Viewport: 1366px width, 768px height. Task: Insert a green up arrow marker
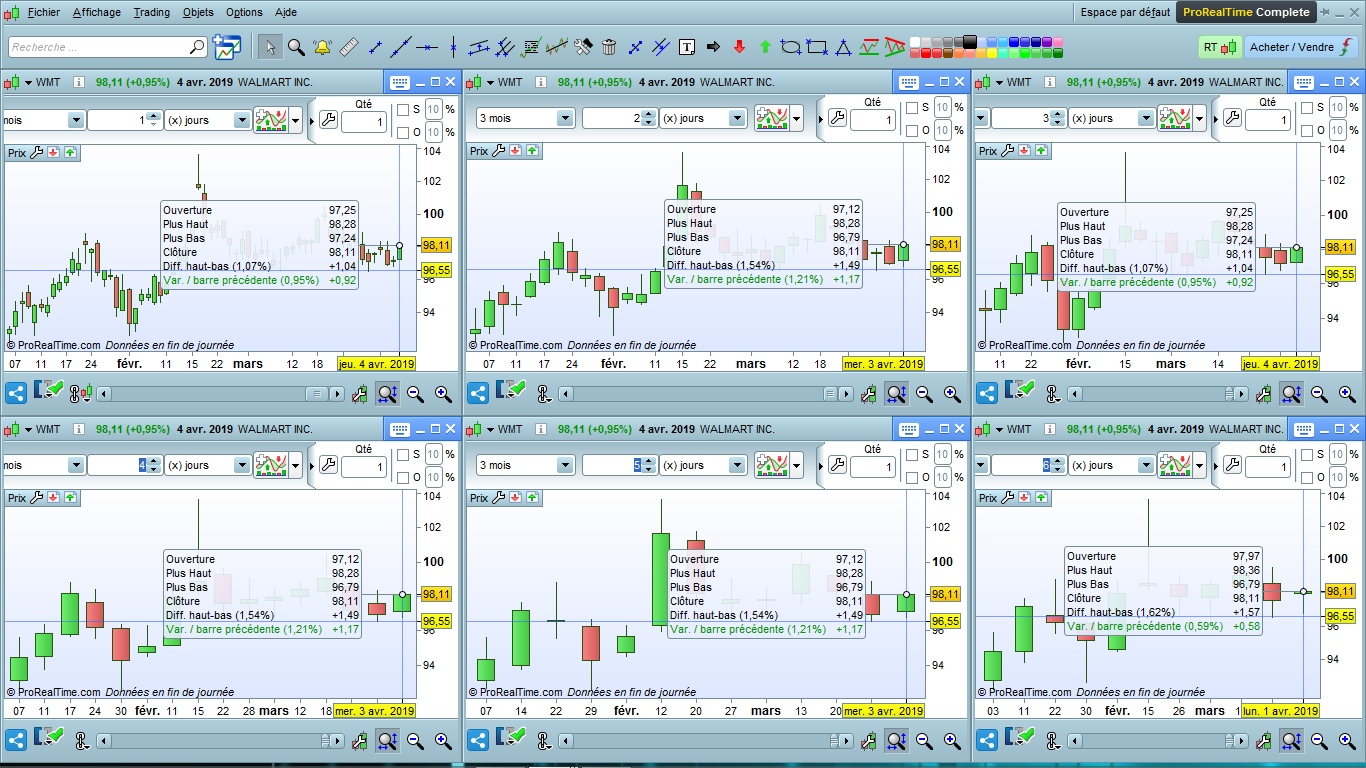tap(765, 47)
